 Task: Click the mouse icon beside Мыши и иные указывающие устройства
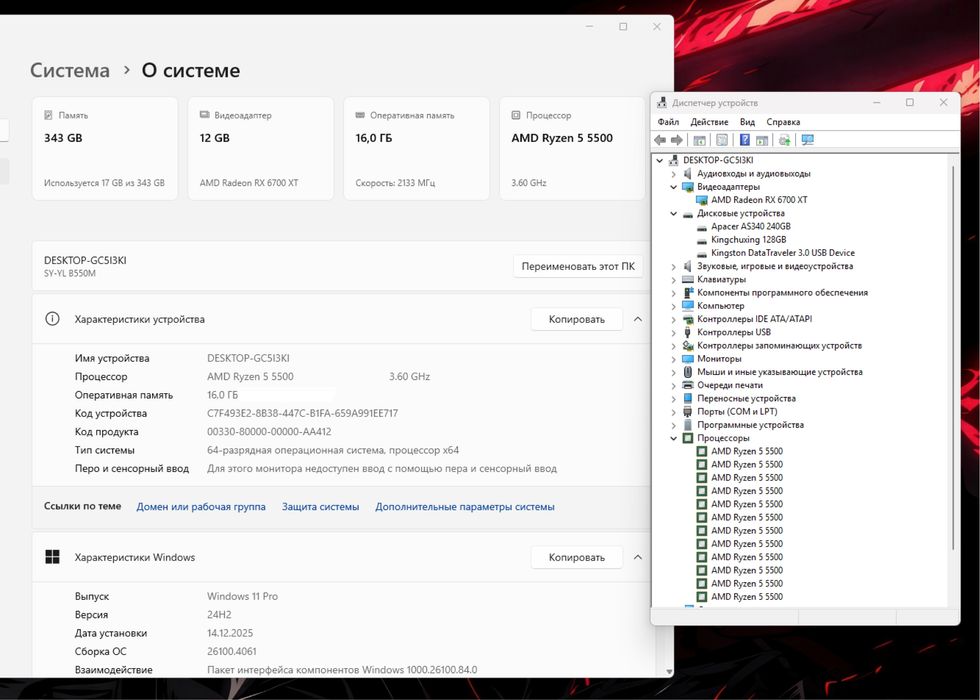(x=688, y=372)
